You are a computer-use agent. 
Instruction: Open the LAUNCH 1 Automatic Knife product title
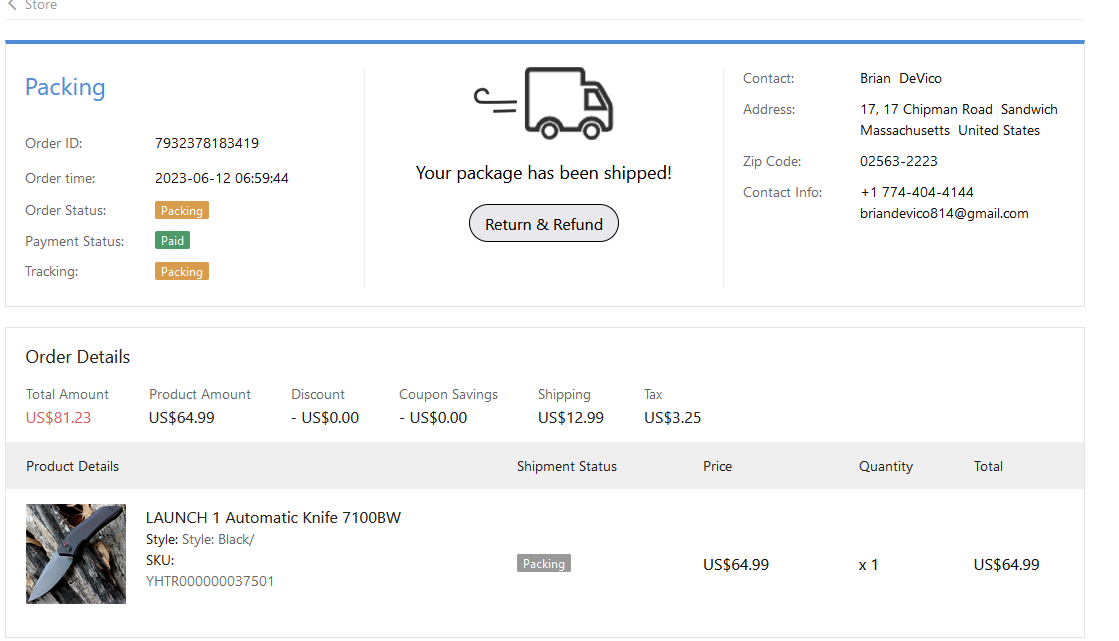[273, 517]
